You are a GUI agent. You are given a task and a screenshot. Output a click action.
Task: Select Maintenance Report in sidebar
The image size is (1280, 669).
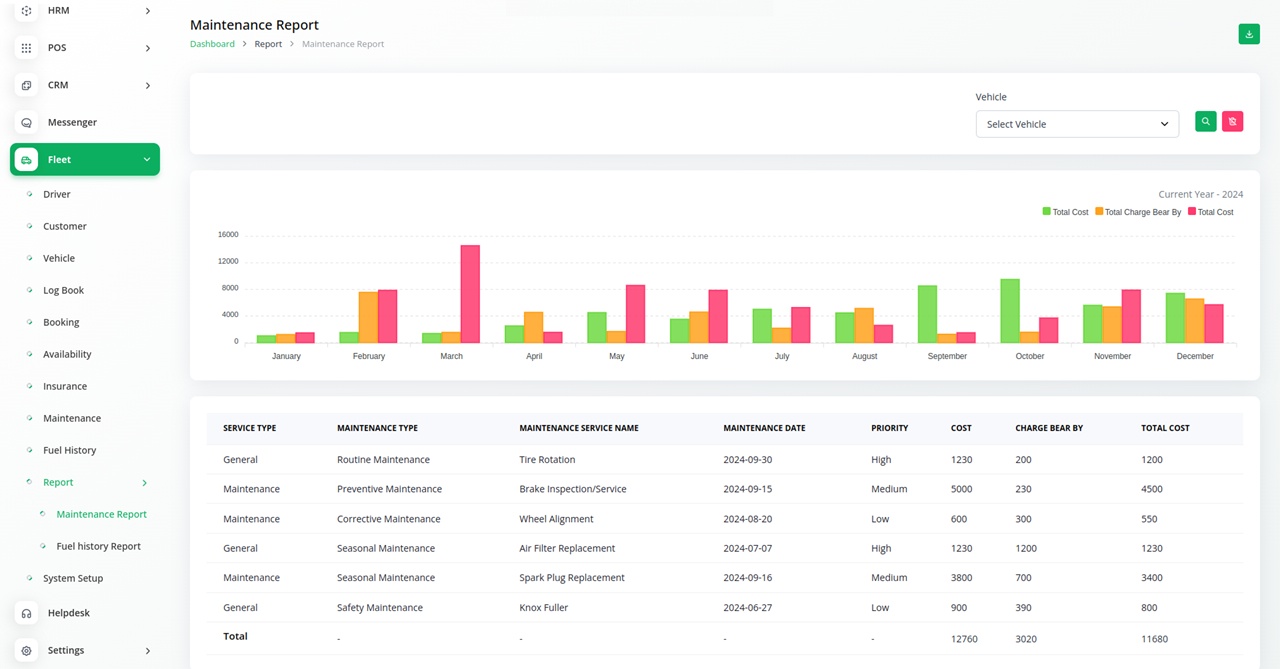click(102, 514)
